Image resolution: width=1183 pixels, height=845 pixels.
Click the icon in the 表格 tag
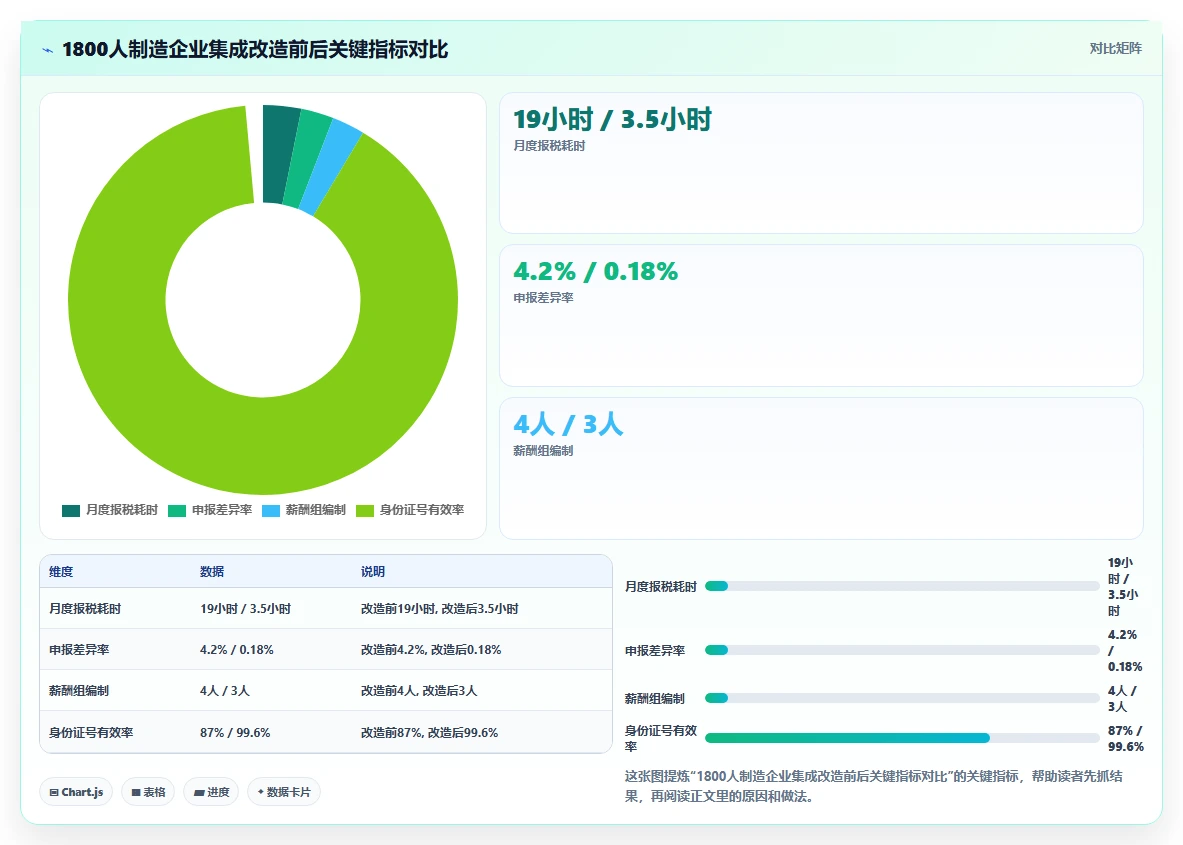[x=136, y=792]
